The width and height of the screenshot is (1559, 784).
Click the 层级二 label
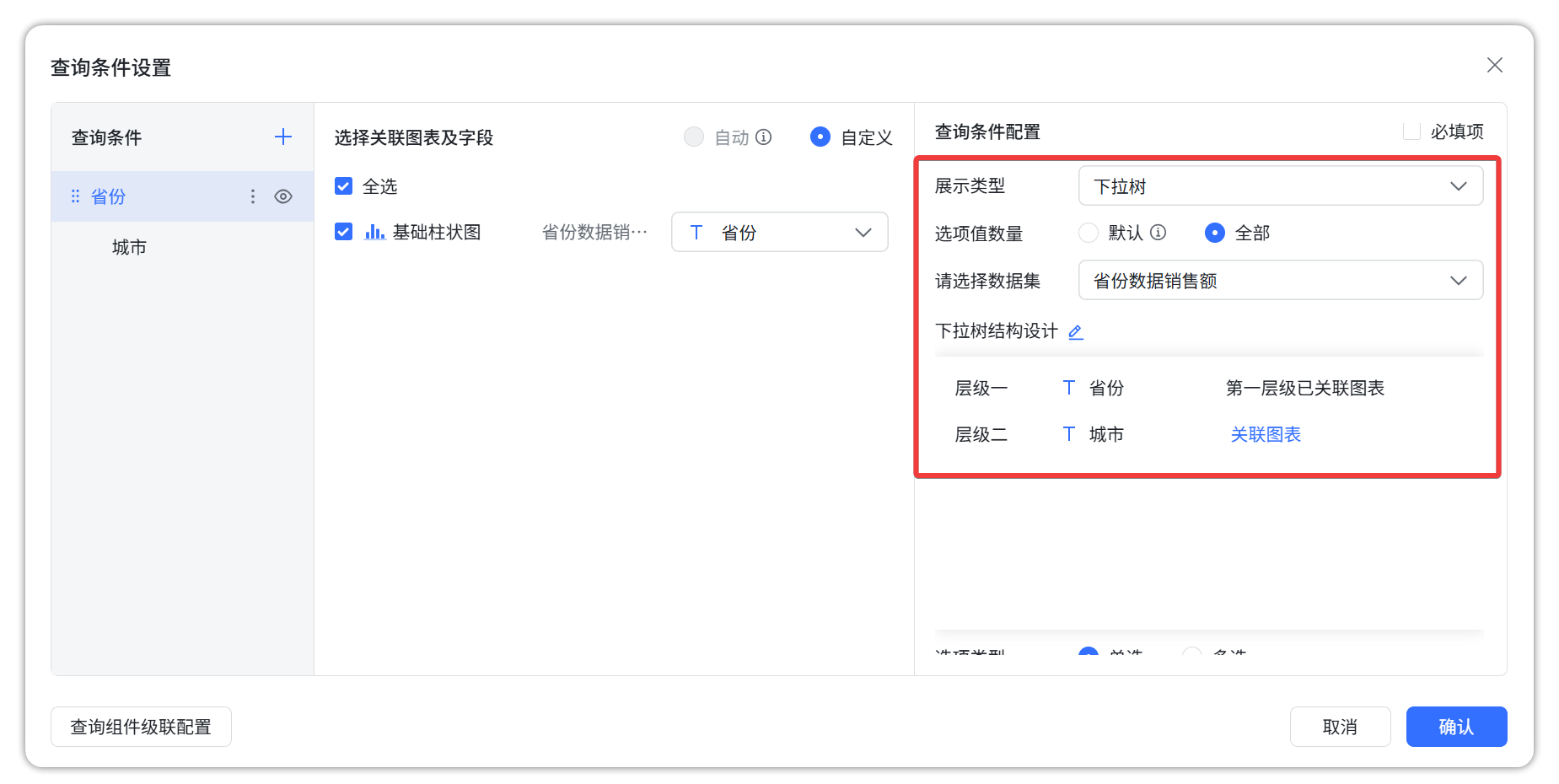point(981,434)
